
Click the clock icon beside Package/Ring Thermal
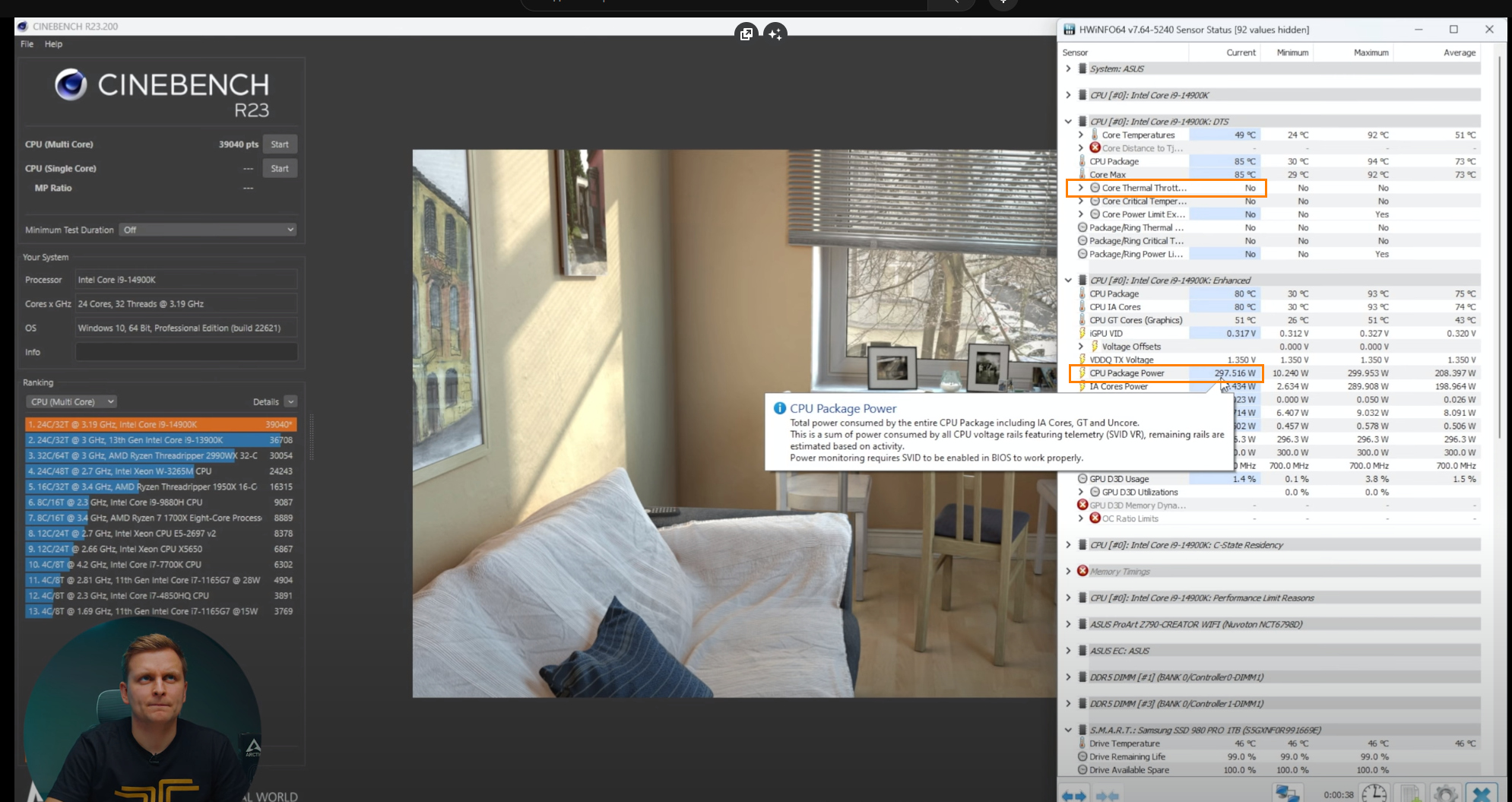pos(1082,227)
